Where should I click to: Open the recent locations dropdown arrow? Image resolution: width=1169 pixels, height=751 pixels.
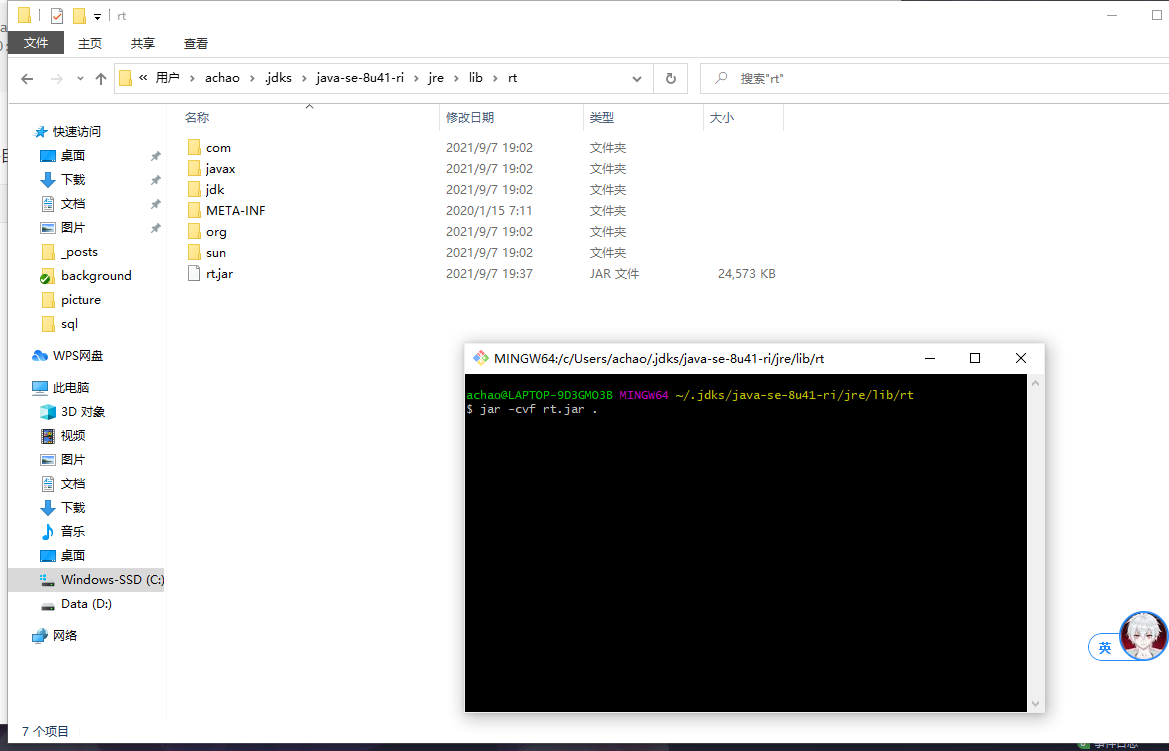click(80, 79)
